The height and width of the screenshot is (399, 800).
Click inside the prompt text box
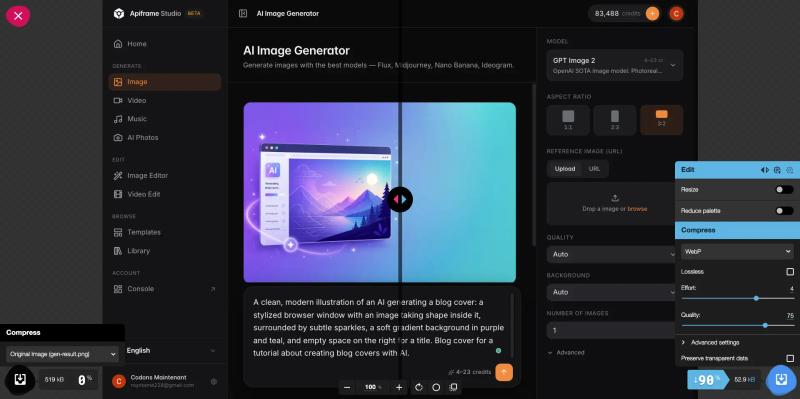tap(378, 327)
